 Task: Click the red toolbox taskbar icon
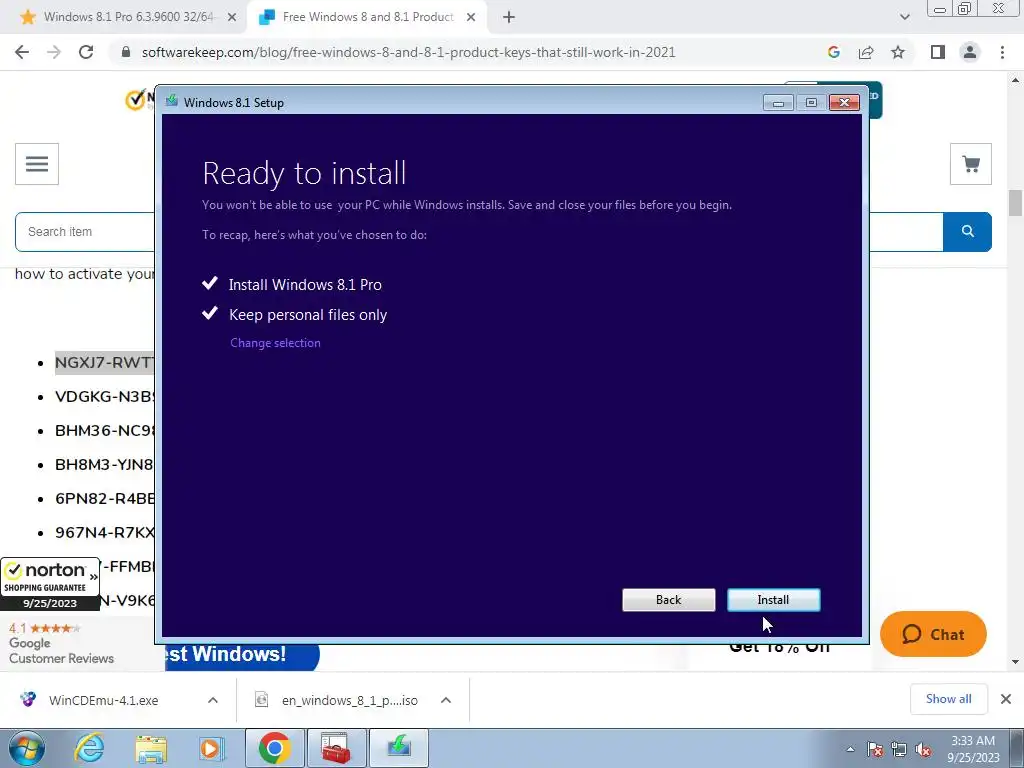(336, 748)
